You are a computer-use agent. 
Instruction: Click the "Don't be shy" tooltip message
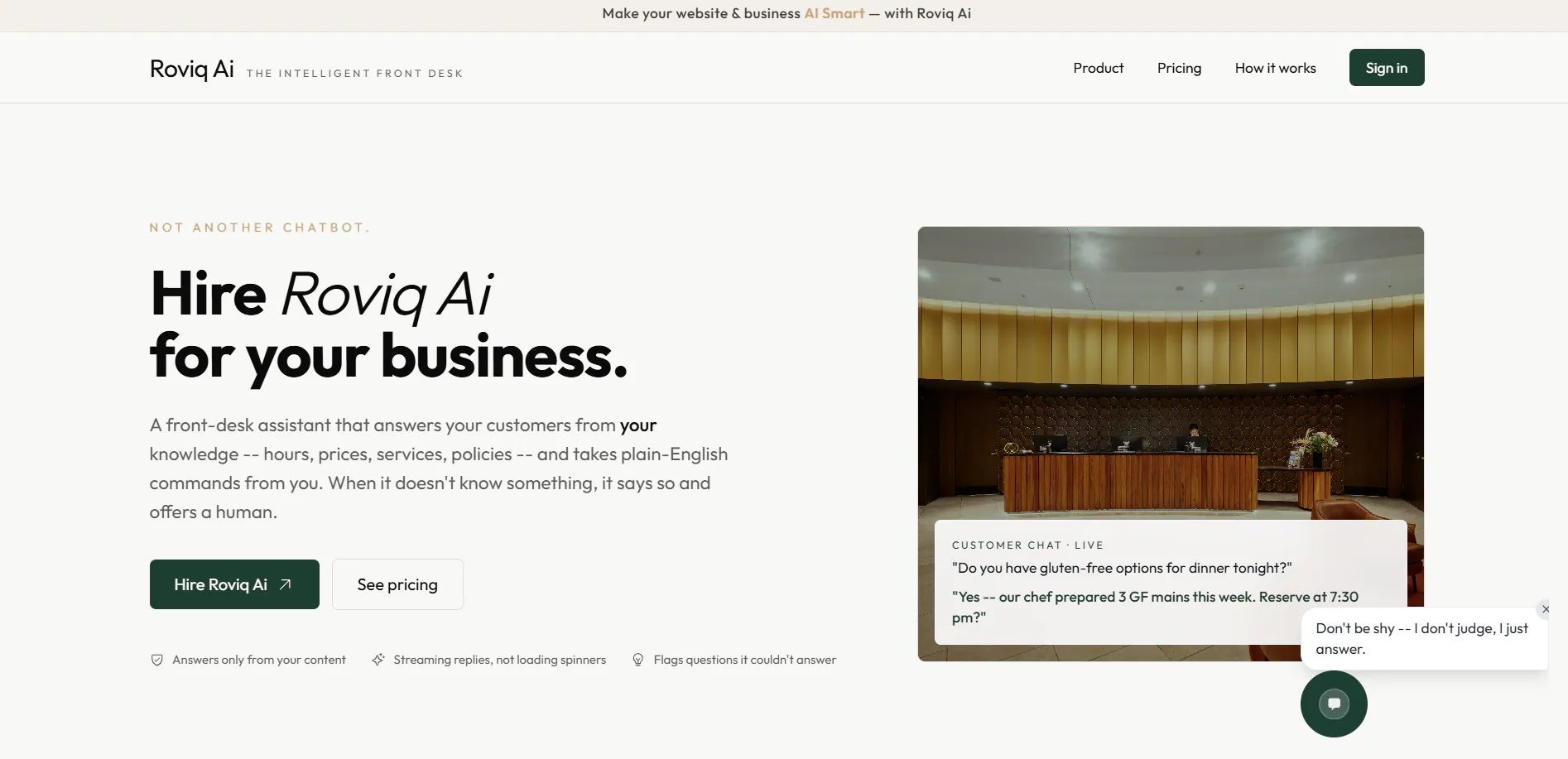pos(1421,638)
